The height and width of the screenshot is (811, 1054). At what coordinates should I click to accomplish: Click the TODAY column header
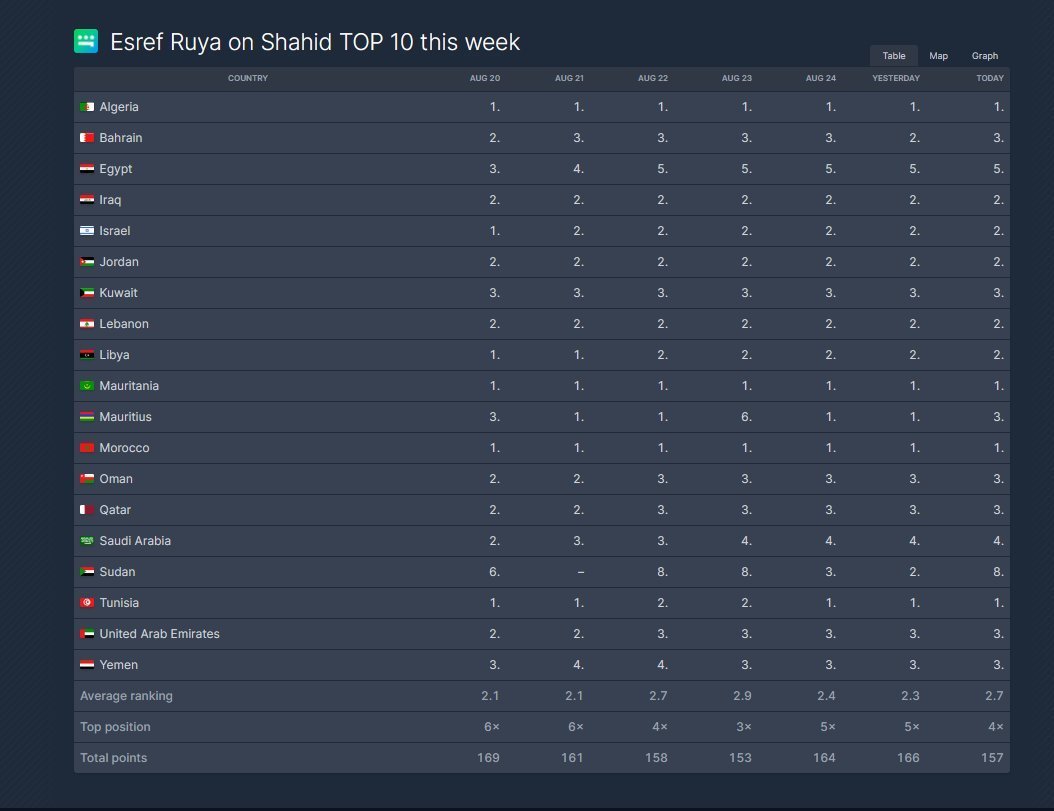click(989, 78)
